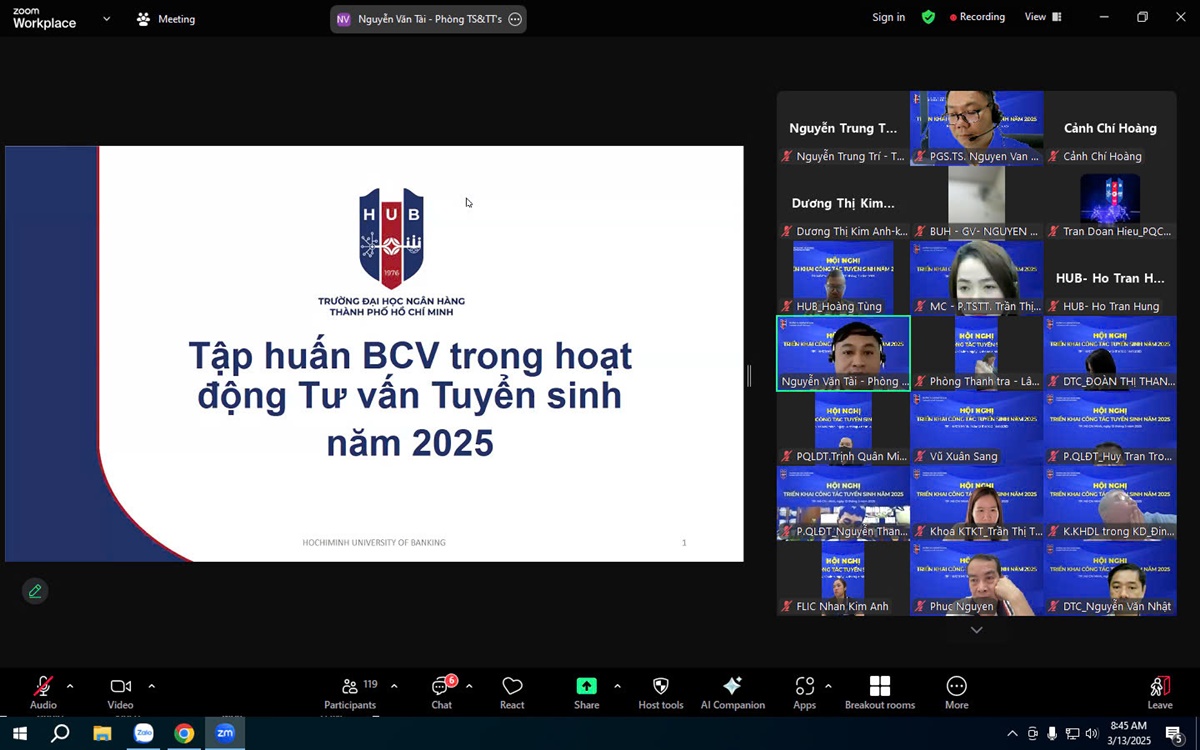Open Breakout rooms
Viewport: 1200px width, 750px height.
pos(880,692)
